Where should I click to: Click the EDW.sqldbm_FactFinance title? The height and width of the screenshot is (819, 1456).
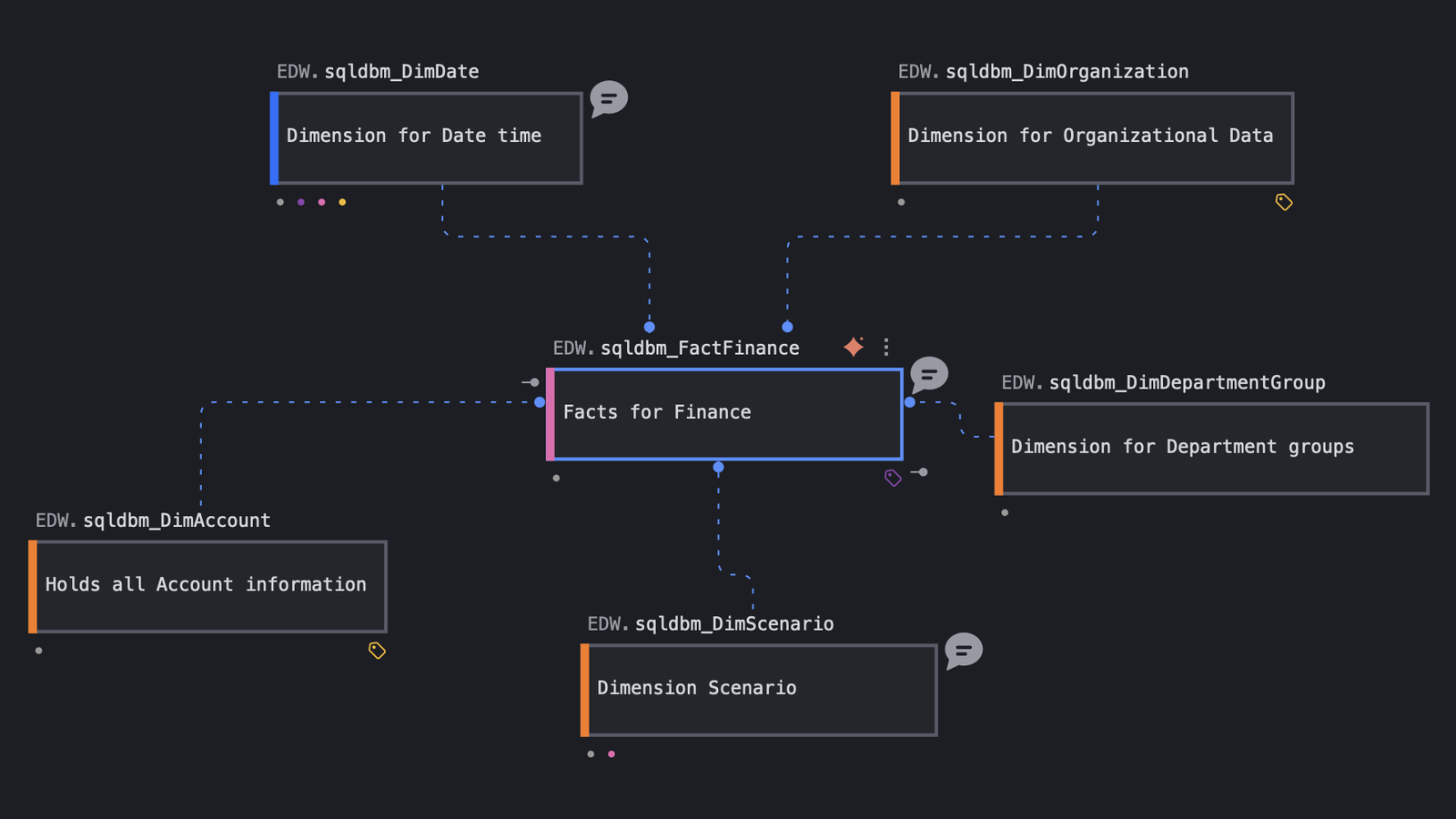pyautogui.click(x=676, y=349)
